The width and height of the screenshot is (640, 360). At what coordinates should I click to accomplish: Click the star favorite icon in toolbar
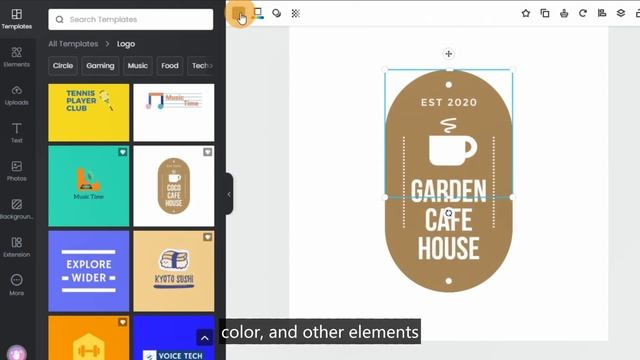pyautogui.click(x=526, y=13)
